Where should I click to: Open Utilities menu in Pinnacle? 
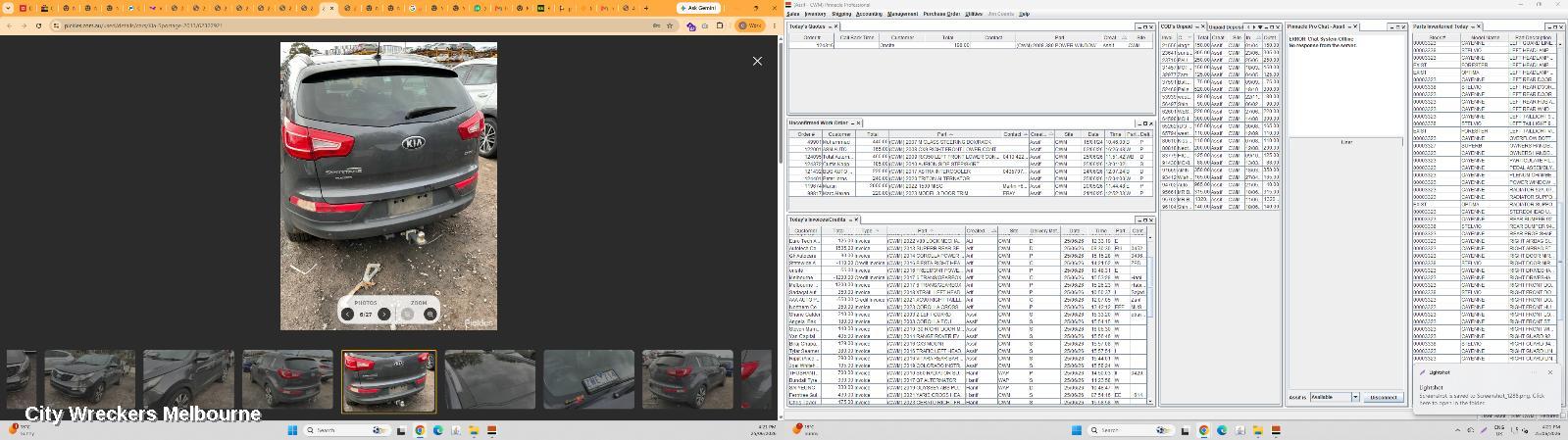974,14
